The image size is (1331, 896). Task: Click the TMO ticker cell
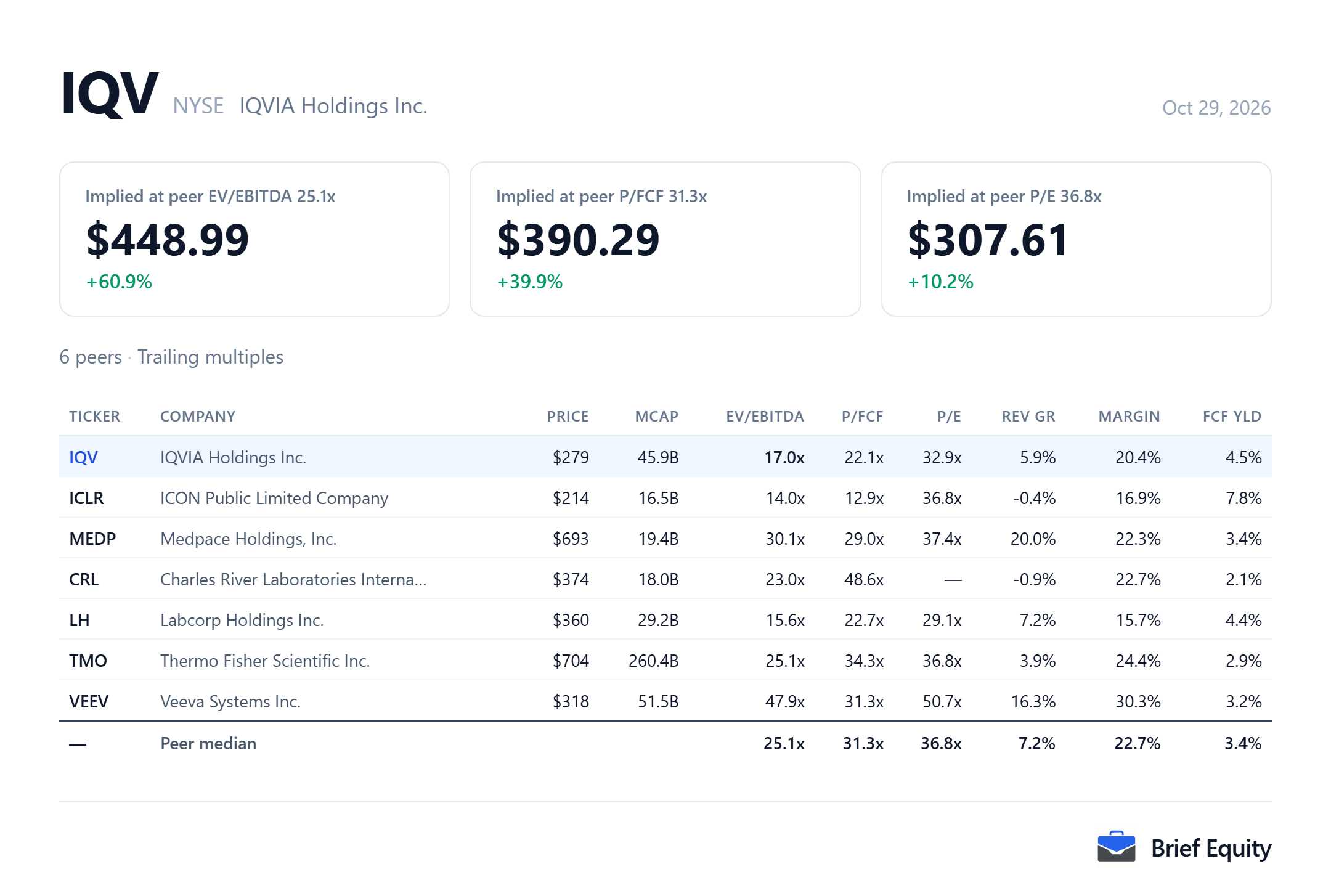coord(88,661)
